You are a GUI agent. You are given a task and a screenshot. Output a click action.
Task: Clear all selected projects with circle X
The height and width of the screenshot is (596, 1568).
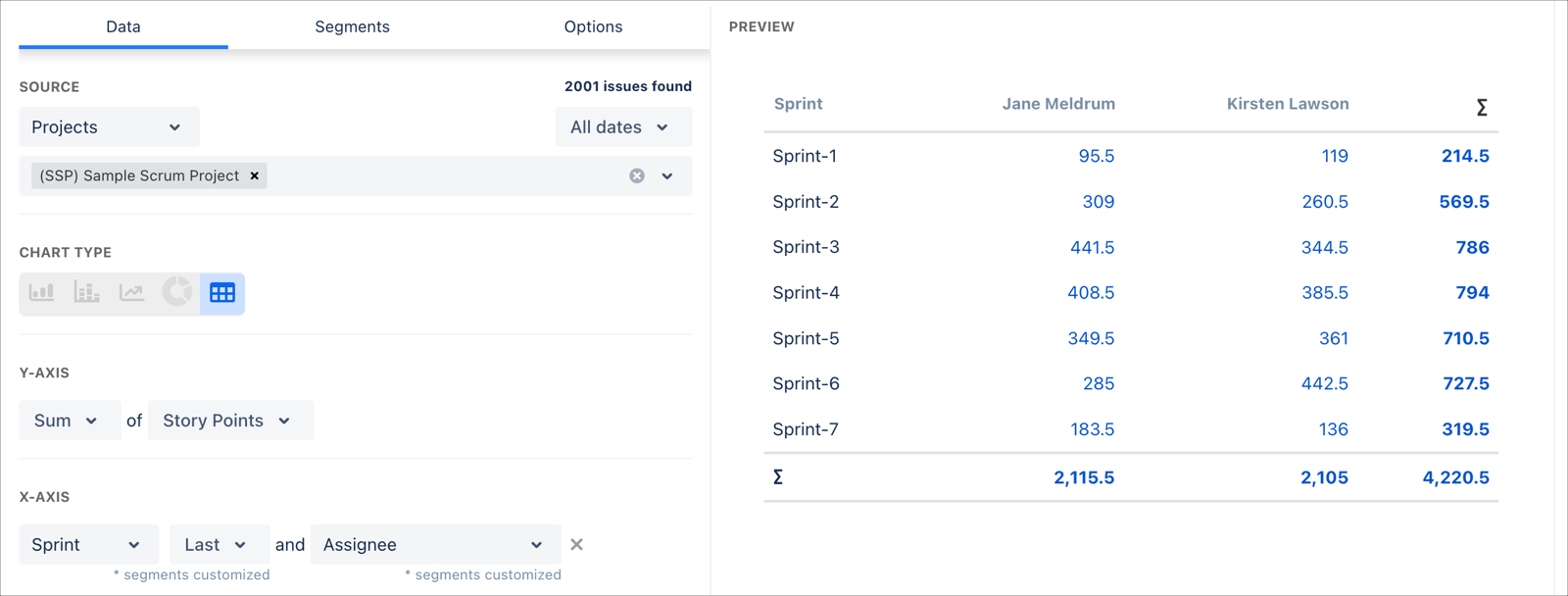637,175
